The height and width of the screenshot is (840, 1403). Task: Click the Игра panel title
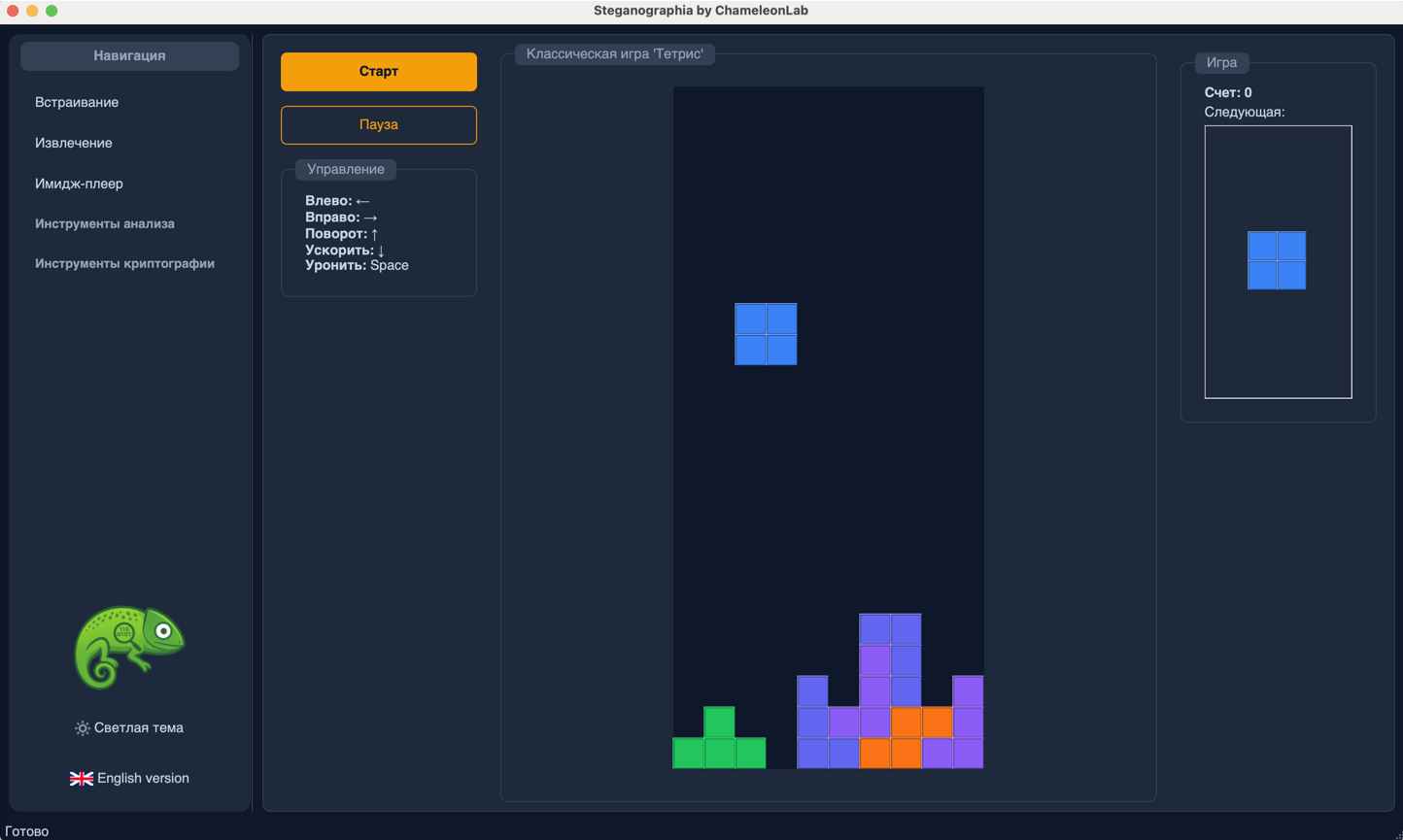[x=1221, y=63]
